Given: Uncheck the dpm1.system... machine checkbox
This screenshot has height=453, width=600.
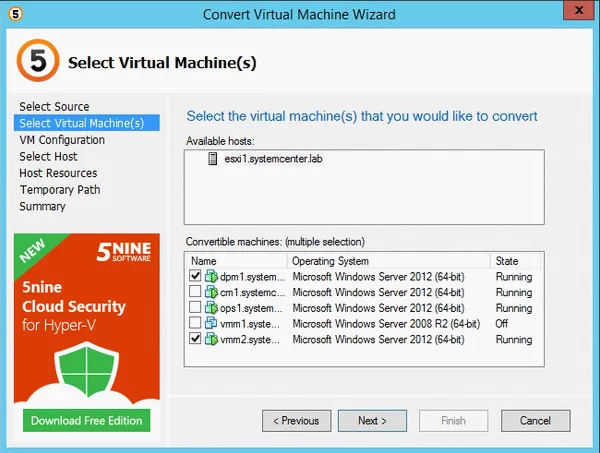Looking at the screenshot, I should [195, 275].
